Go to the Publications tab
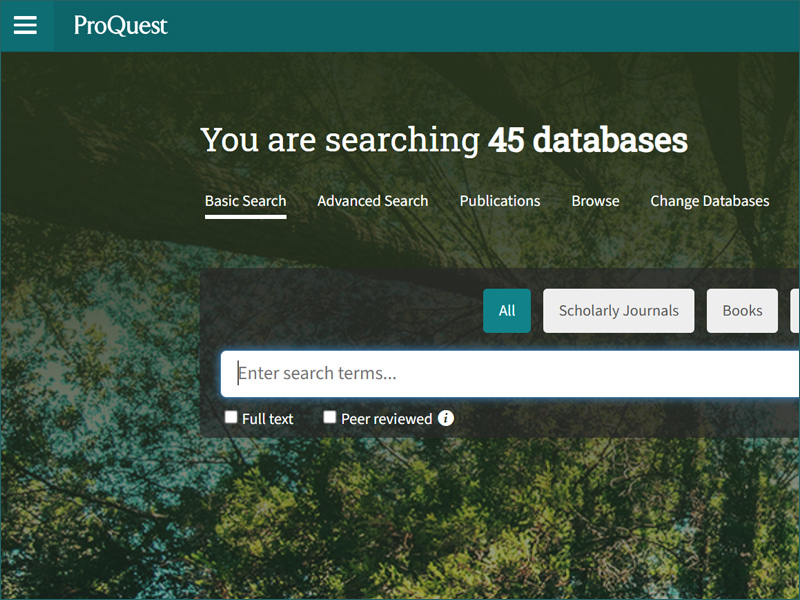 (499, 201)
